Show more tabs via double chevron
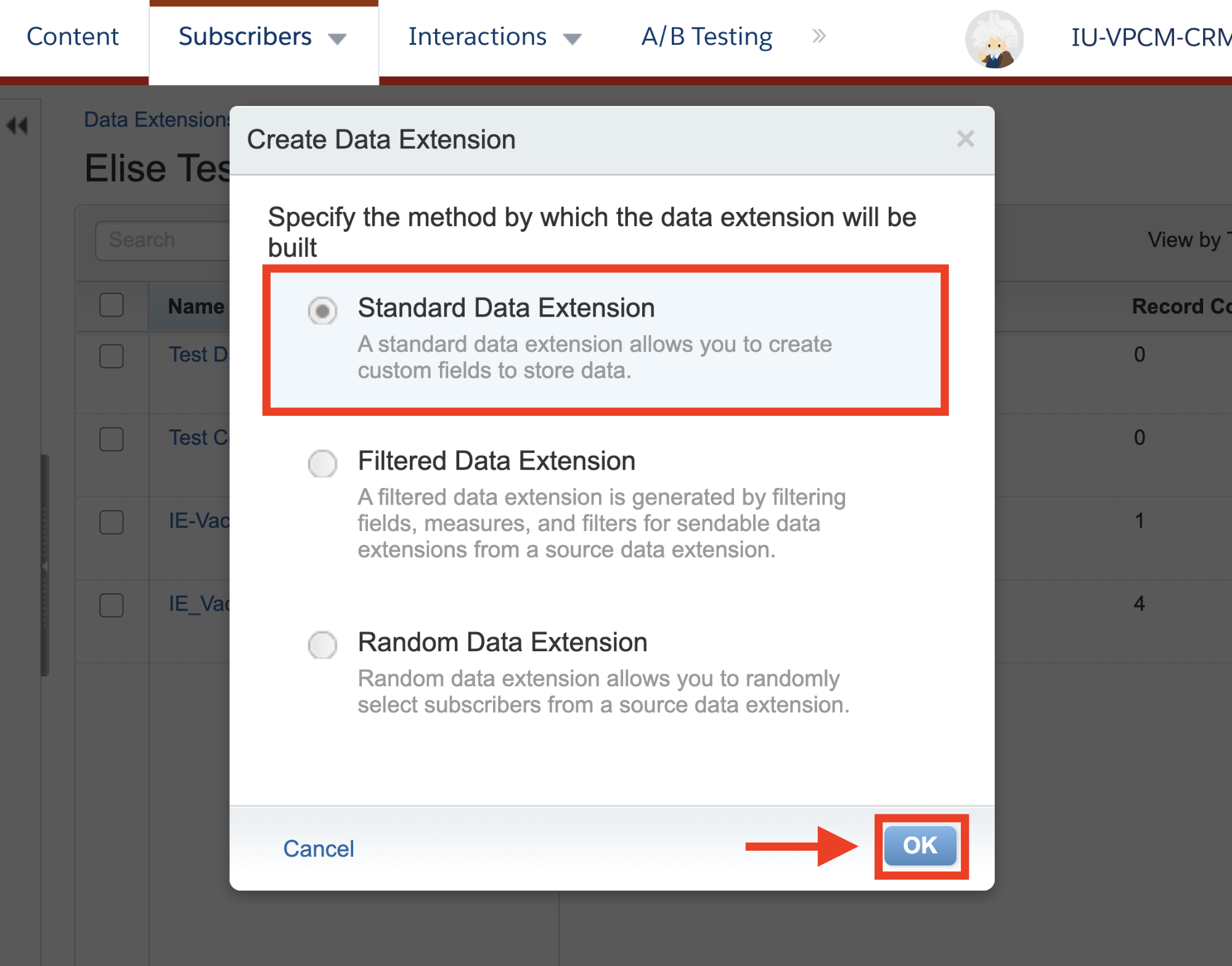Screen dimensions: 1232x966 click(818, 36)
